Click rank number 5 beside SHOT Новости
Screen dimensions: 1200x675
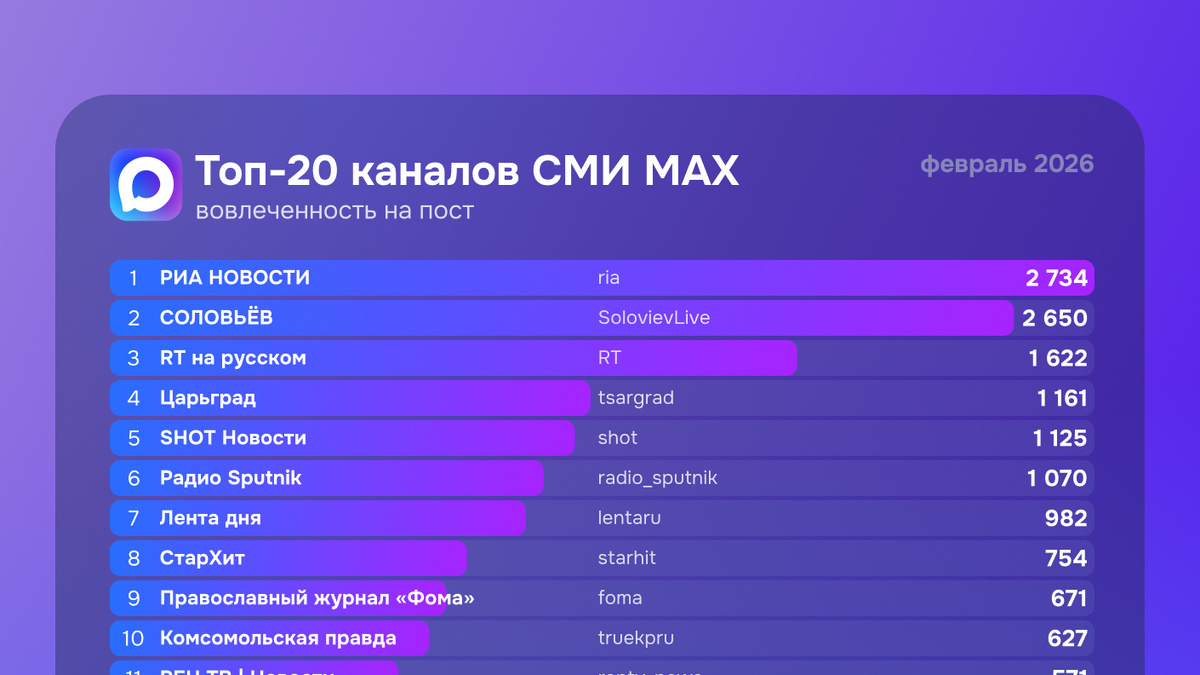(134, 438)
